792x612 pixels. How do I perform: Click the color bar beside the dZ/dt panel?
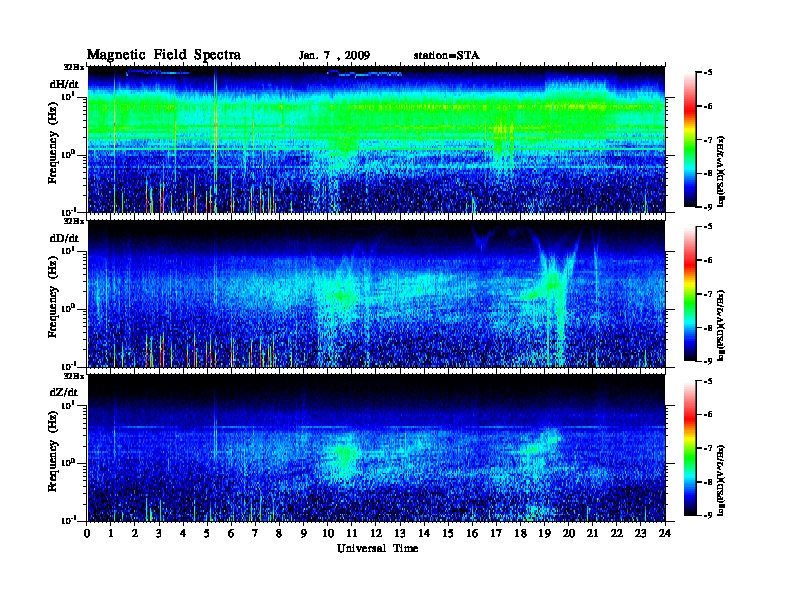690,448
